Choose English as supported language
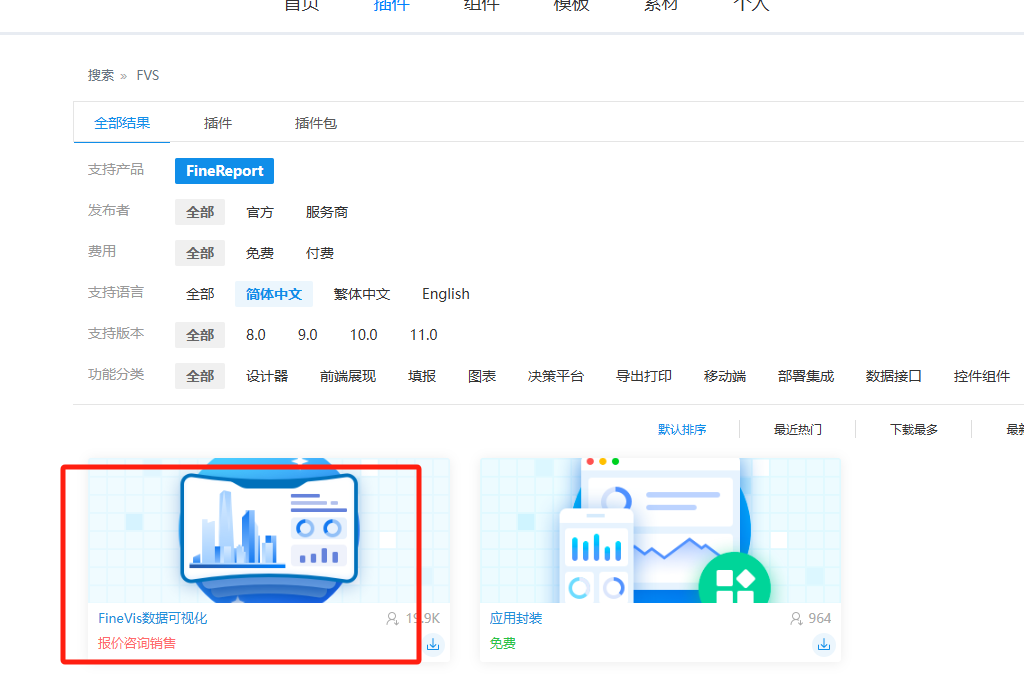The image size is (1024, 682). click(445, 294)
